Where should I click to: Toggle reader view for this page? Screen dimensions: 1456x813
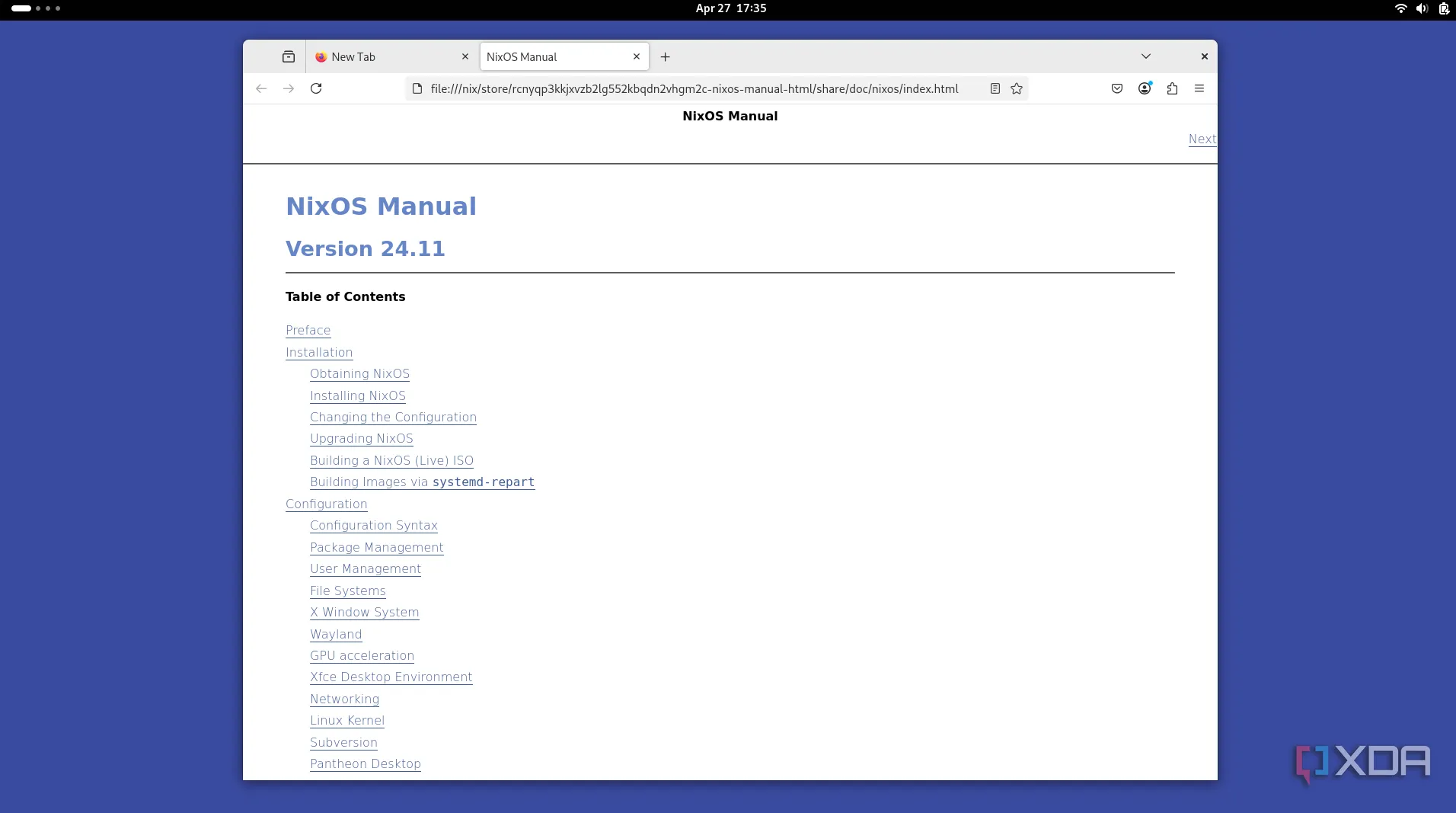995,88
